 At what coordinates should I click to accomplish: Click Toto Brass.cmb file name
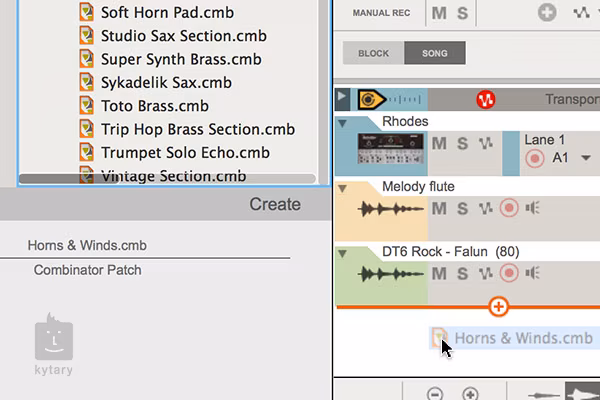[155, 106]
